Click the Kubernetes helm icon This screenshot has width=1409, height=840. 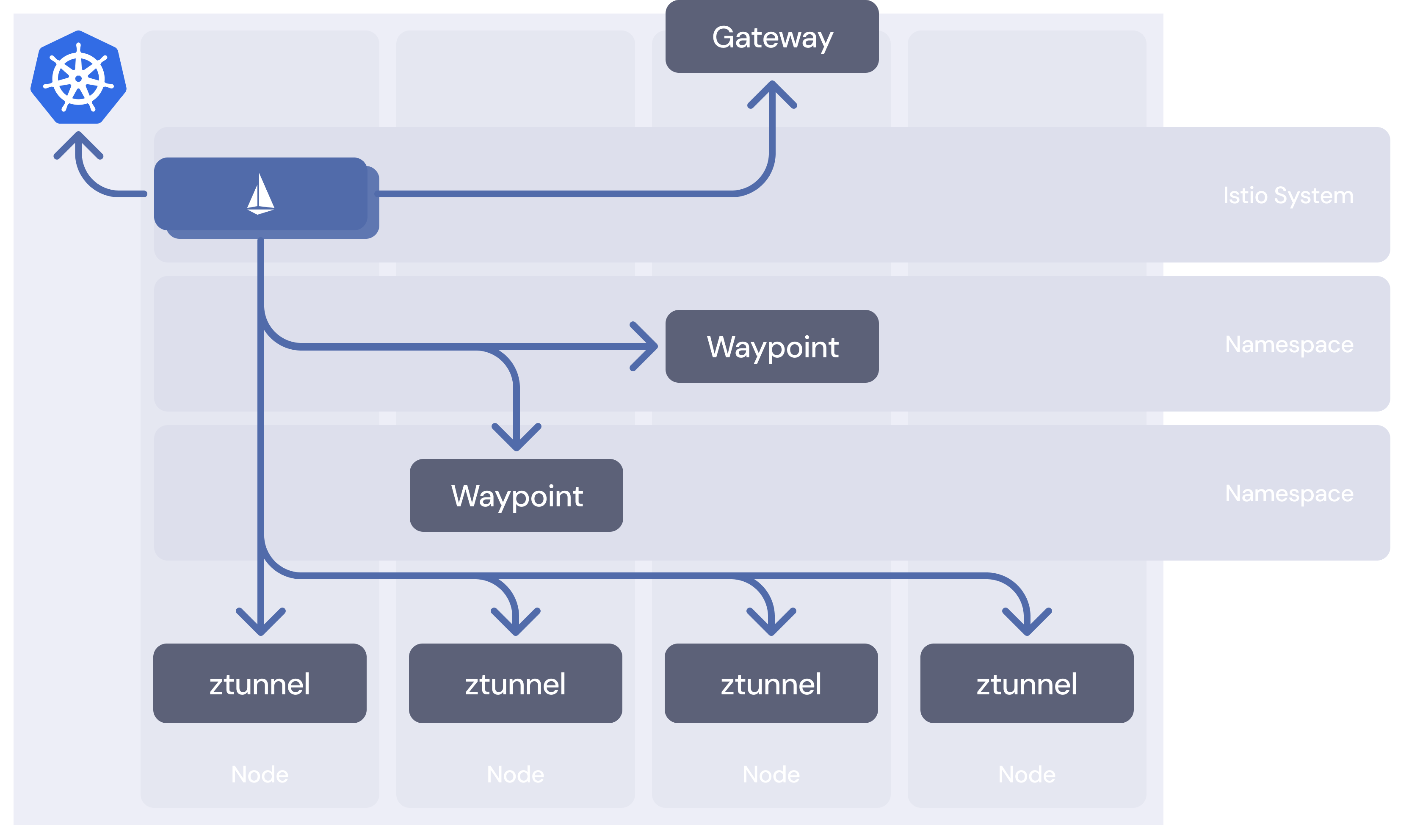(79, 80)
